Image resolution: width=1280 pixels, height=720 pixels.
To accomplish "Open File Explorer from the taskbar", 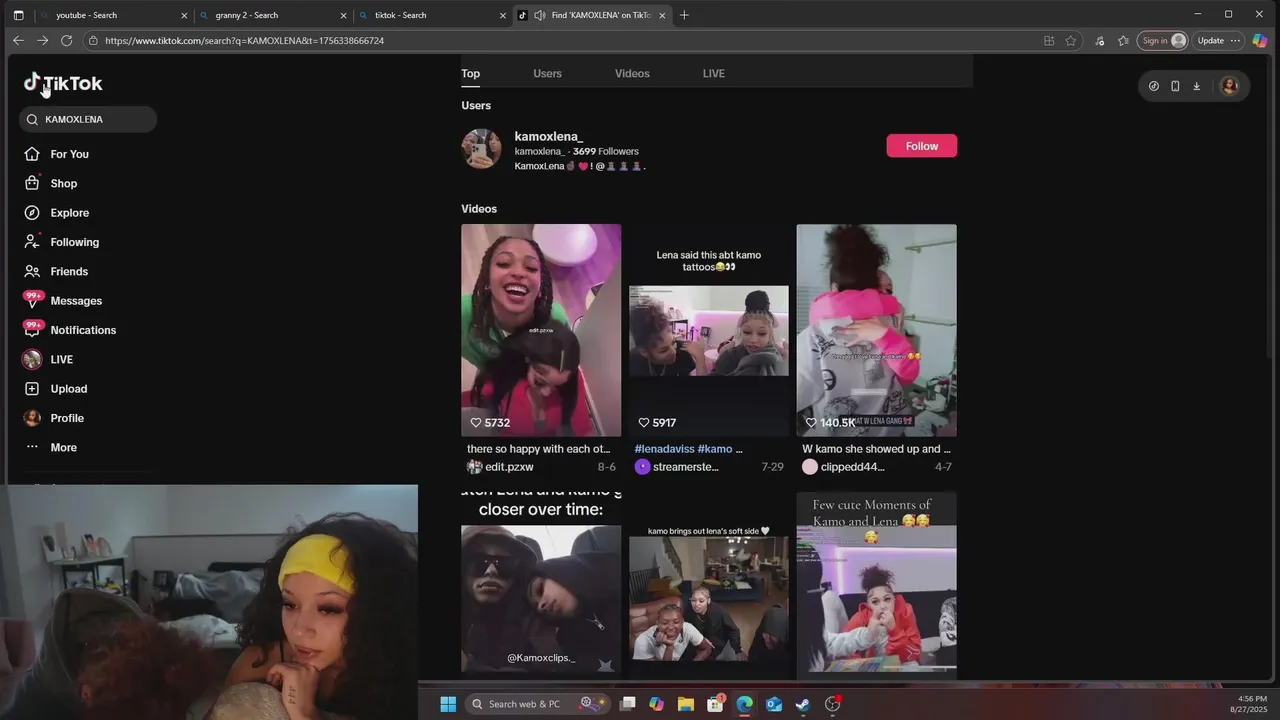I will pyautogui.click(x=686, y=704).
